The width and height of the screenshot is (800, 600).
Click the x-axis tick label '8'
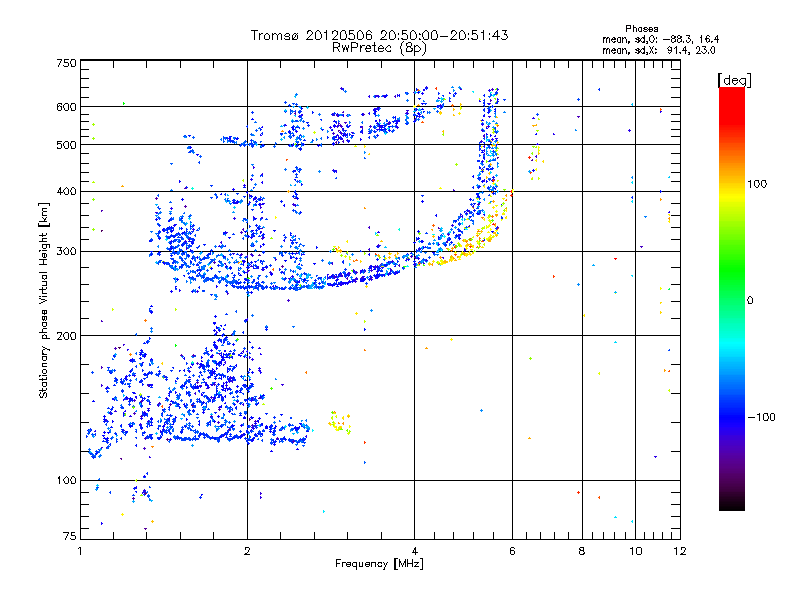[582, 551]
